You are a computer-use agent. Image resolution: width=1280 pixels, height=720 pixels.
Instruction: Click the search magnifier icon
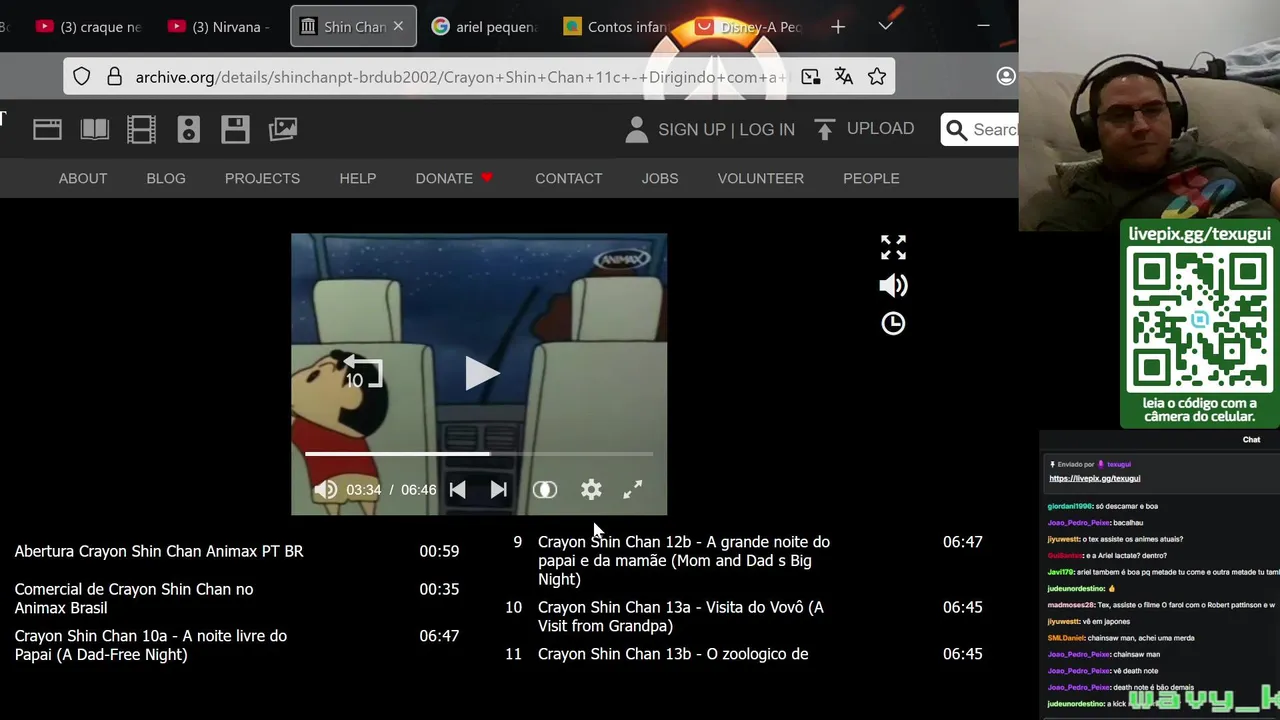[x=956, y=130]
